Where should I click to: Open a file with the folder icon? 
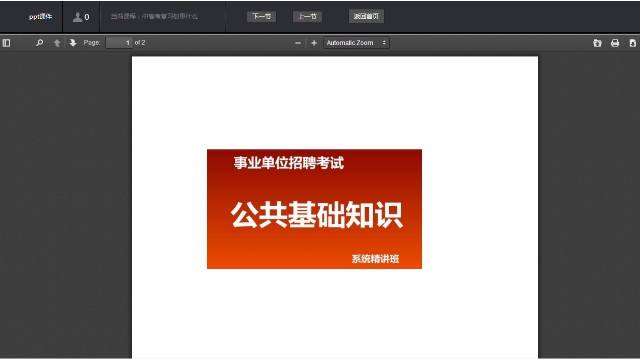point(597,43)
